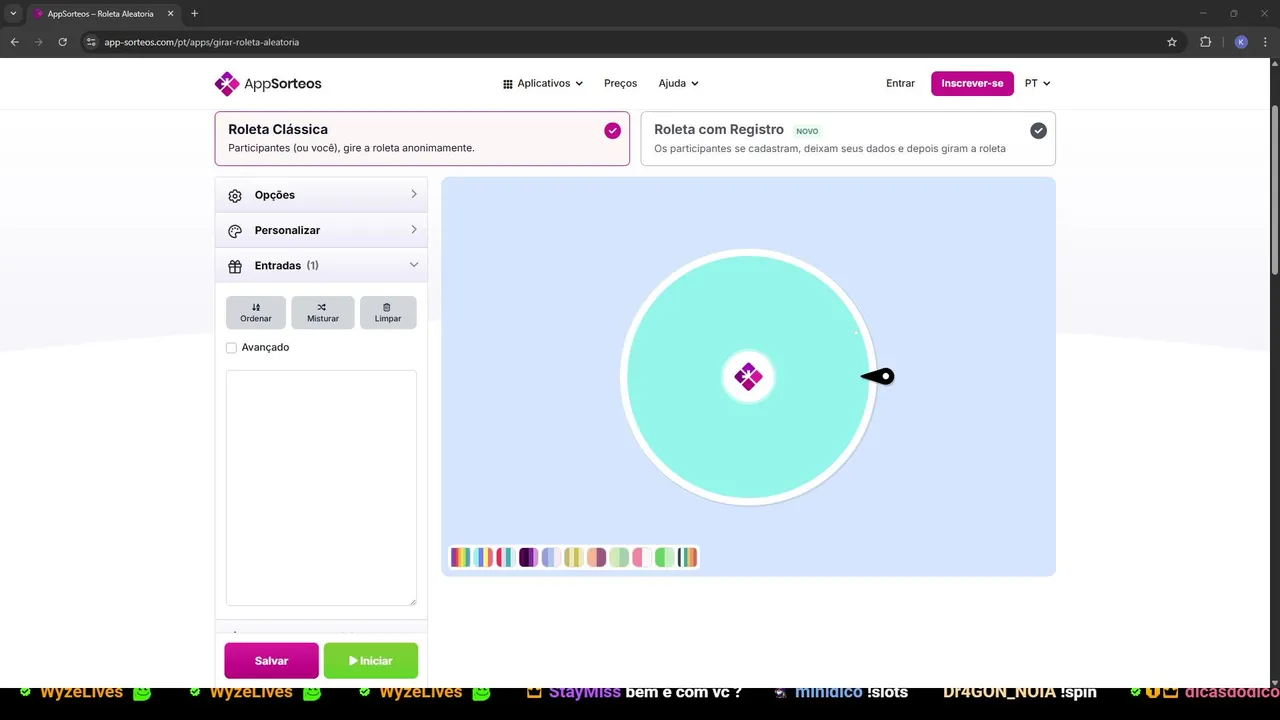Viewport: 1280px width, 720px height.
Task: Save the wheel with Salvar
Action: coord(271,661)
